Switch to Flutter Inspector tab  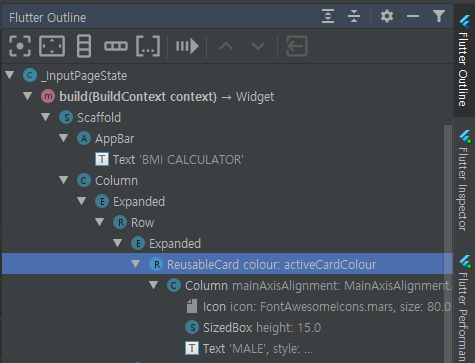[464, 181]
